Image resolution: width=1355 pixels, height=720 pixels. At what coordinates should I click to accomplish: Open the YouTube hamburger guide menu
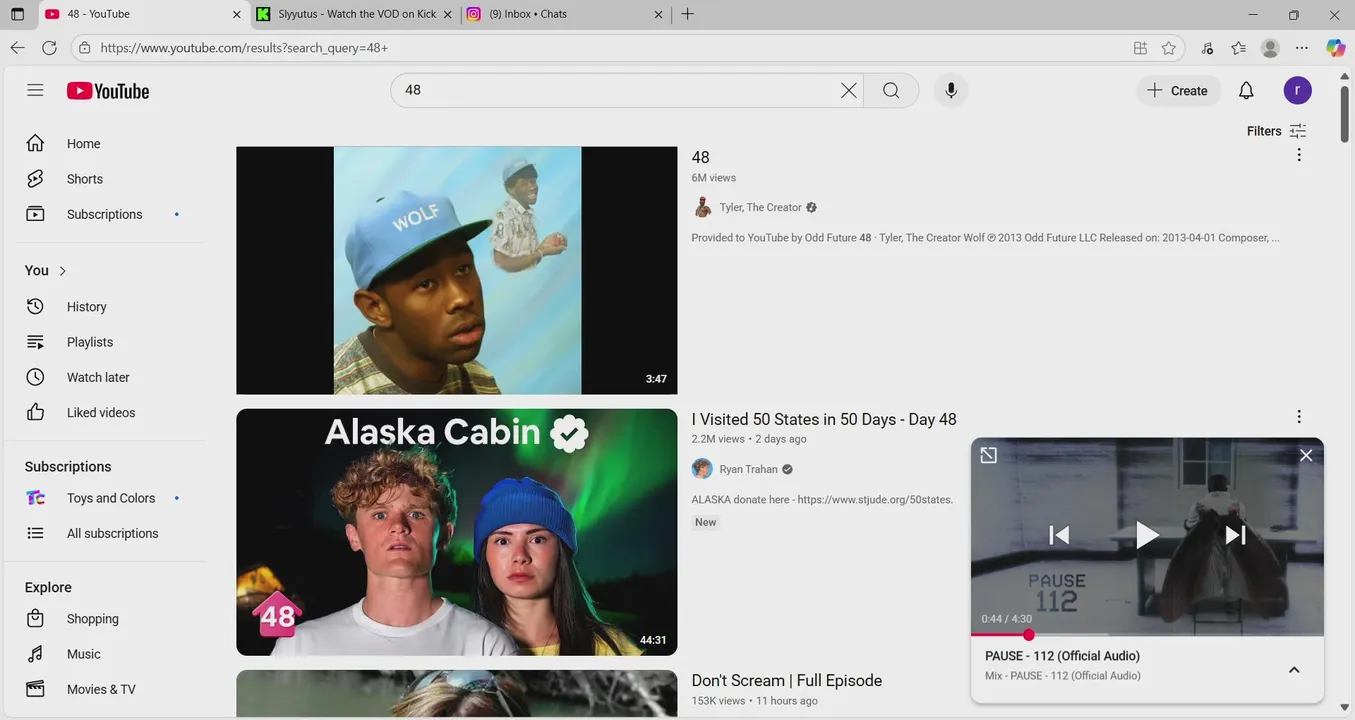point(35,90)
